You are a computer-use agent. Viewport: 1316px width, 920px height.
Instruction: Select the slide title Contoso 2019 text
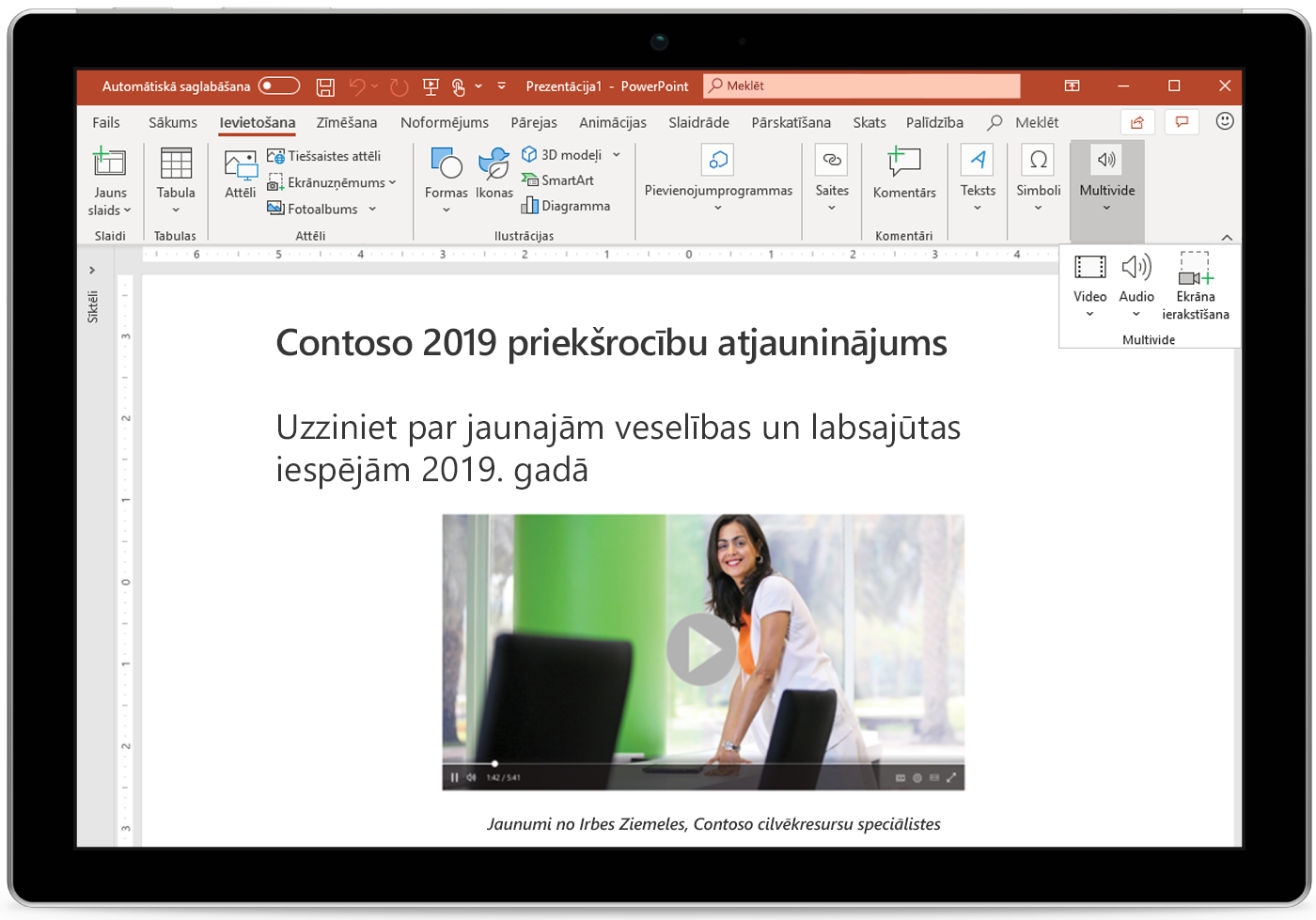[x=611, y=343]
